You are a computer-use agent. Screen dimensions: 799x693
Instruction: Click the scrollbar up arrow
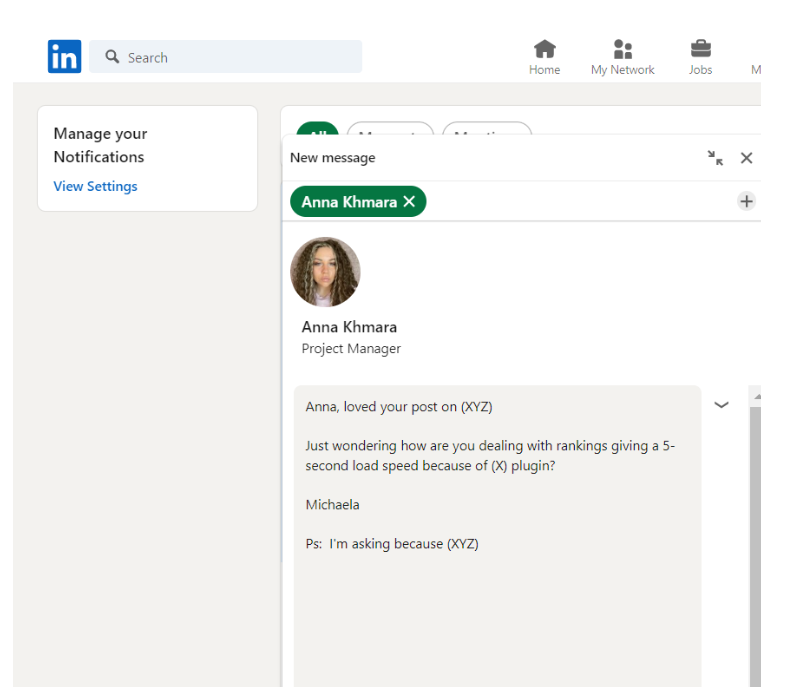(x=757, y=396)
